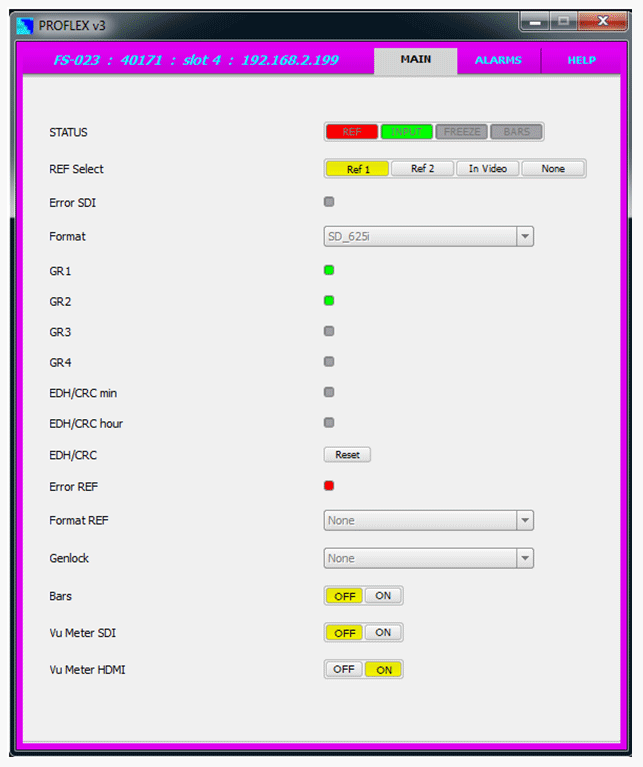Switch to the ALARMS tab
The image size is (643, 767).
click(x=498, y=60)
